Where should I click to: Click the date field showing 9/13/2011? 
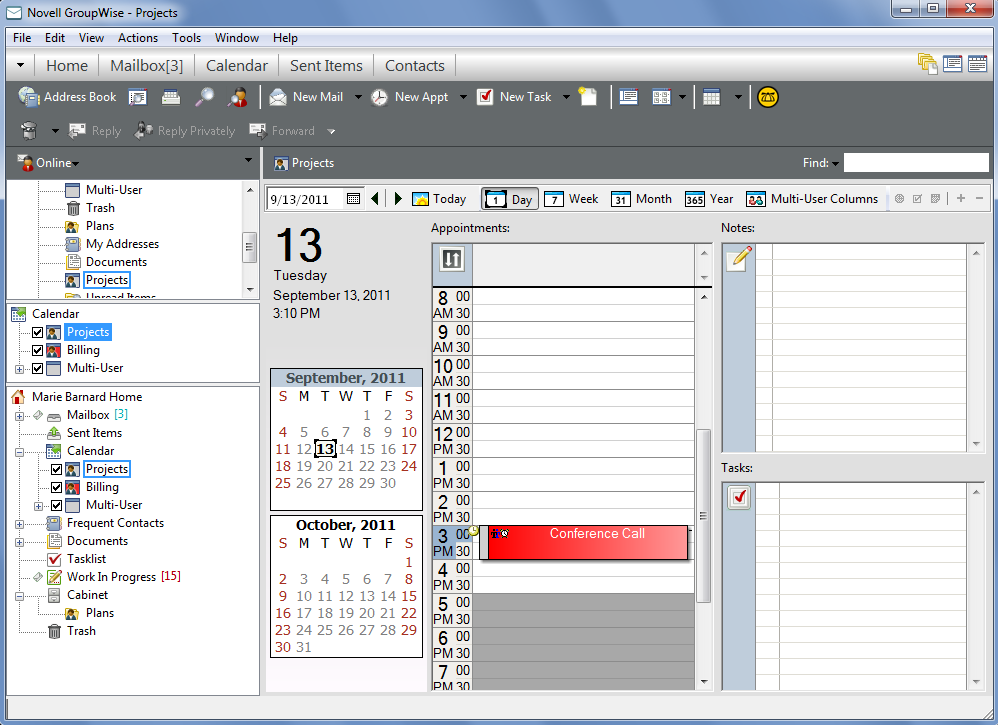(306, 199)
